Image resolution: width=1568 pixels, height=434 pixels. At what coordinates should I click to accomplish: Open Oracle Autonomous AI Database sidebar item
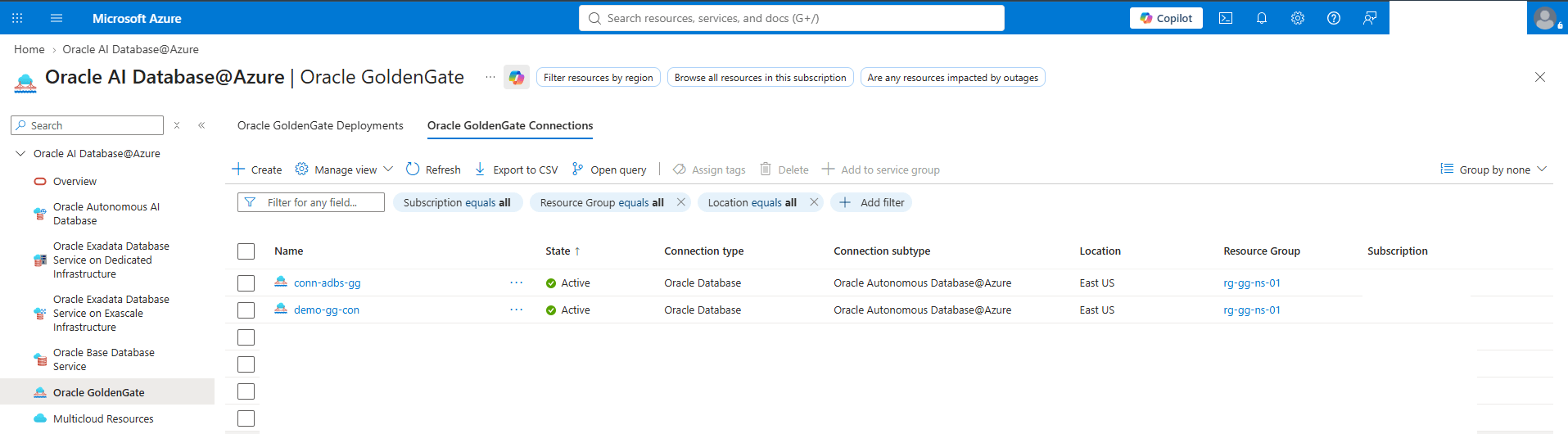106,214
